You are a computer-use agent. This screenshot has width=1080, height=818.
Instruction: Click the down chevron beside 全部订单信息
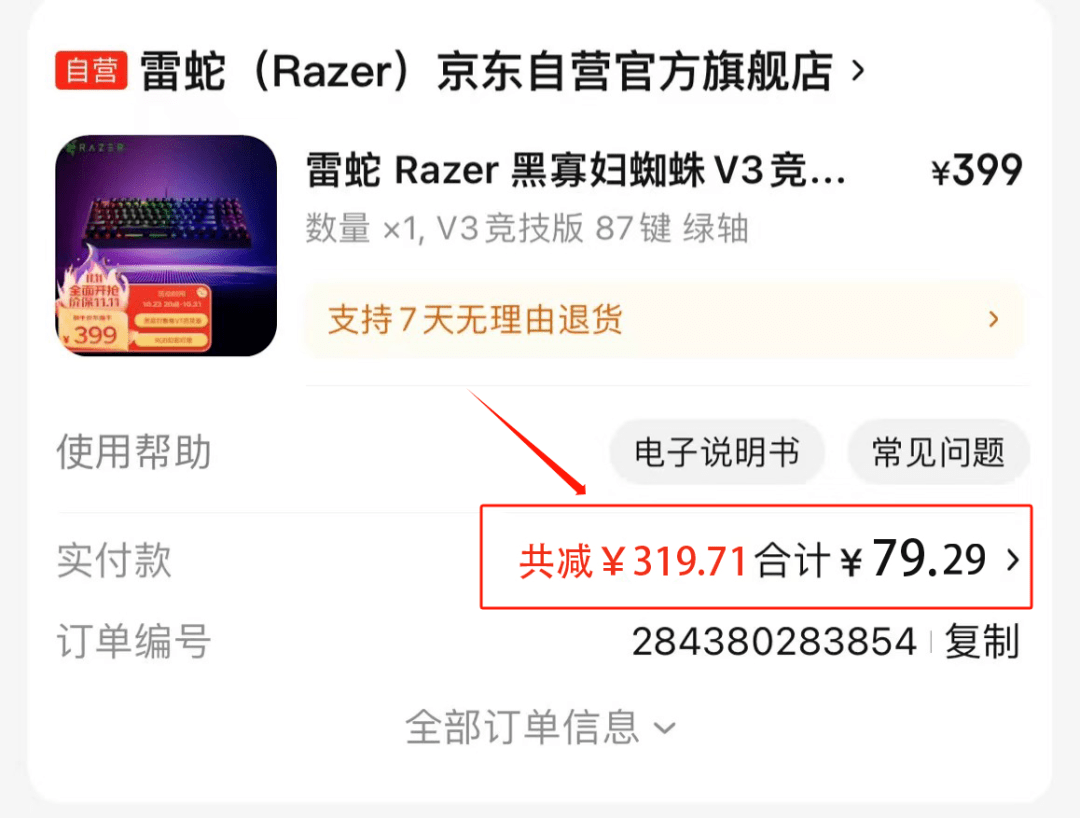point(664,728)
